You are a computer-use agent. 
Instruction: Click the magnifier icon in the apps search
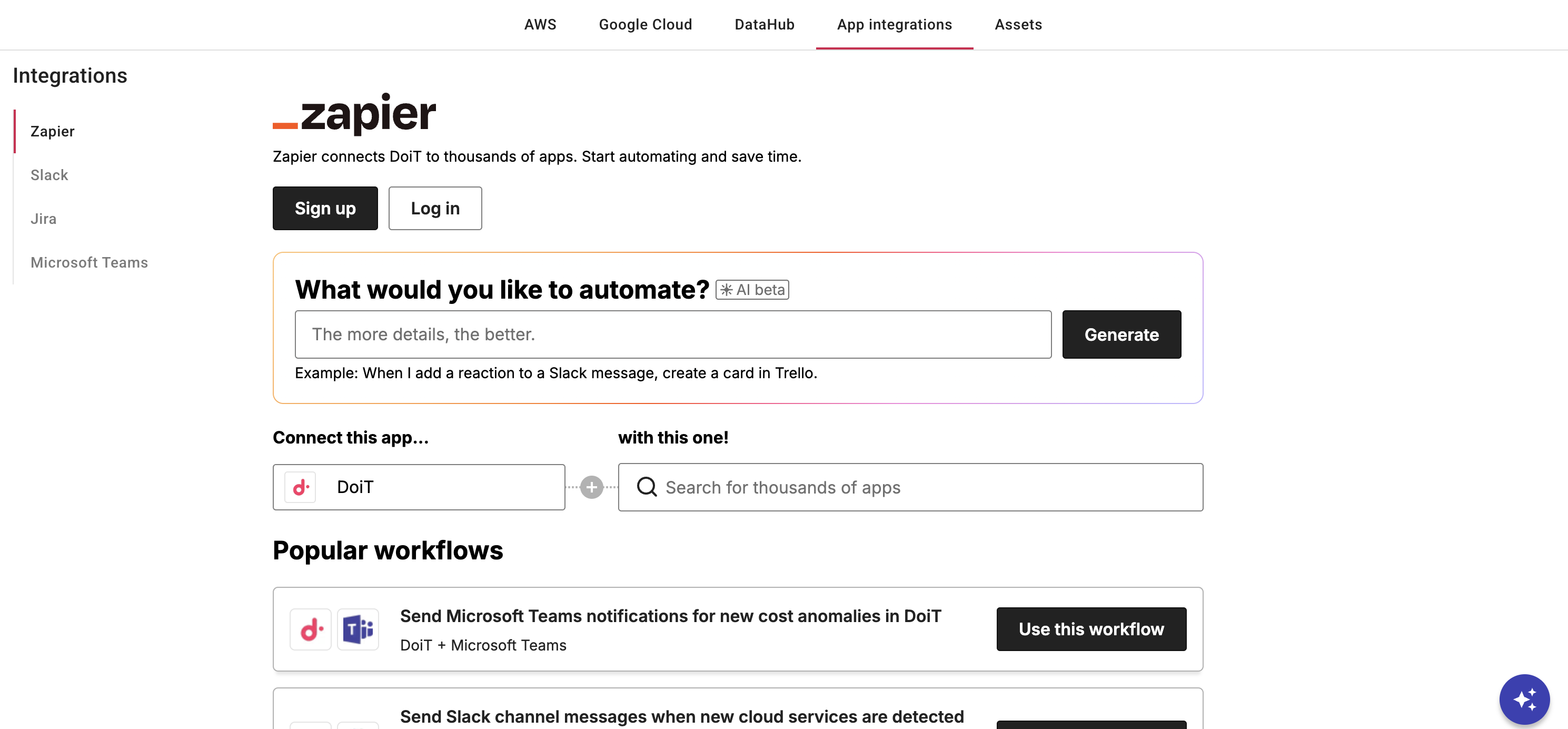coord(647,487)
